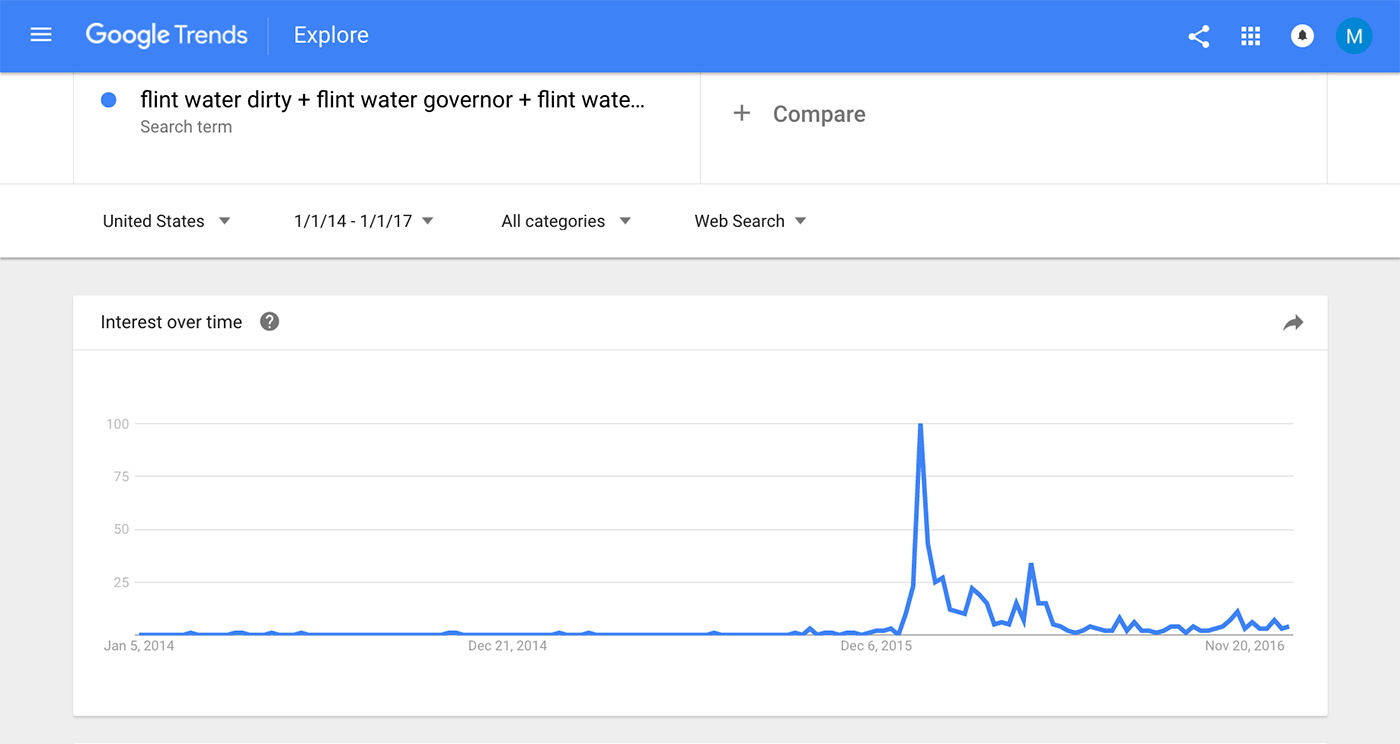
Task: Click the Interest over time title
Action: [171, 322]
